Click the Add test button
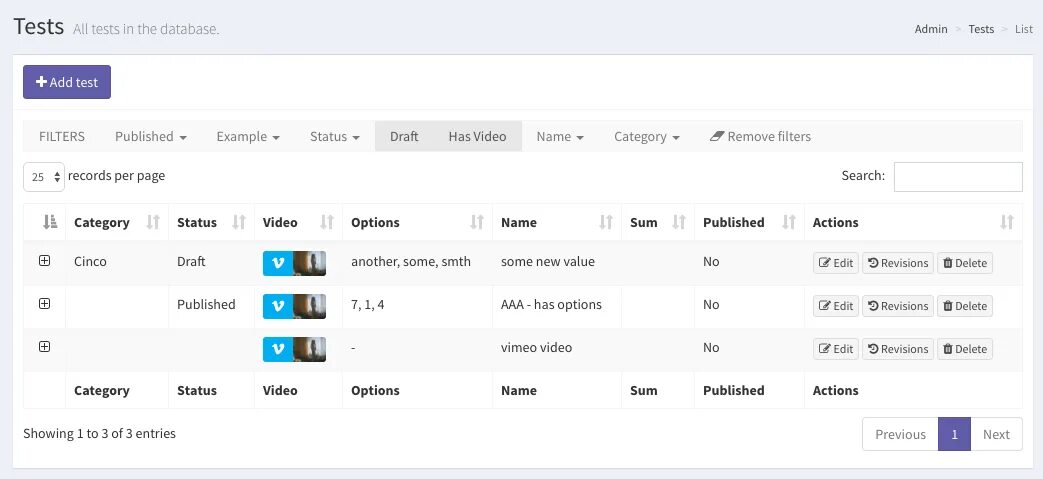 (x=67, y=82)
